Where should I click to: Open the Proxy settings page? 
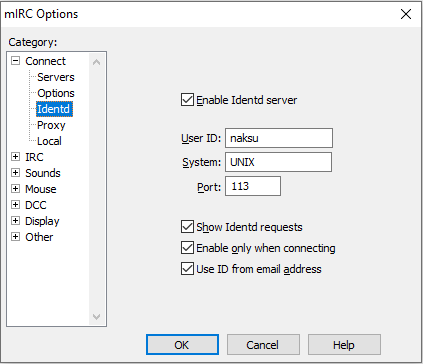[51, 125]
